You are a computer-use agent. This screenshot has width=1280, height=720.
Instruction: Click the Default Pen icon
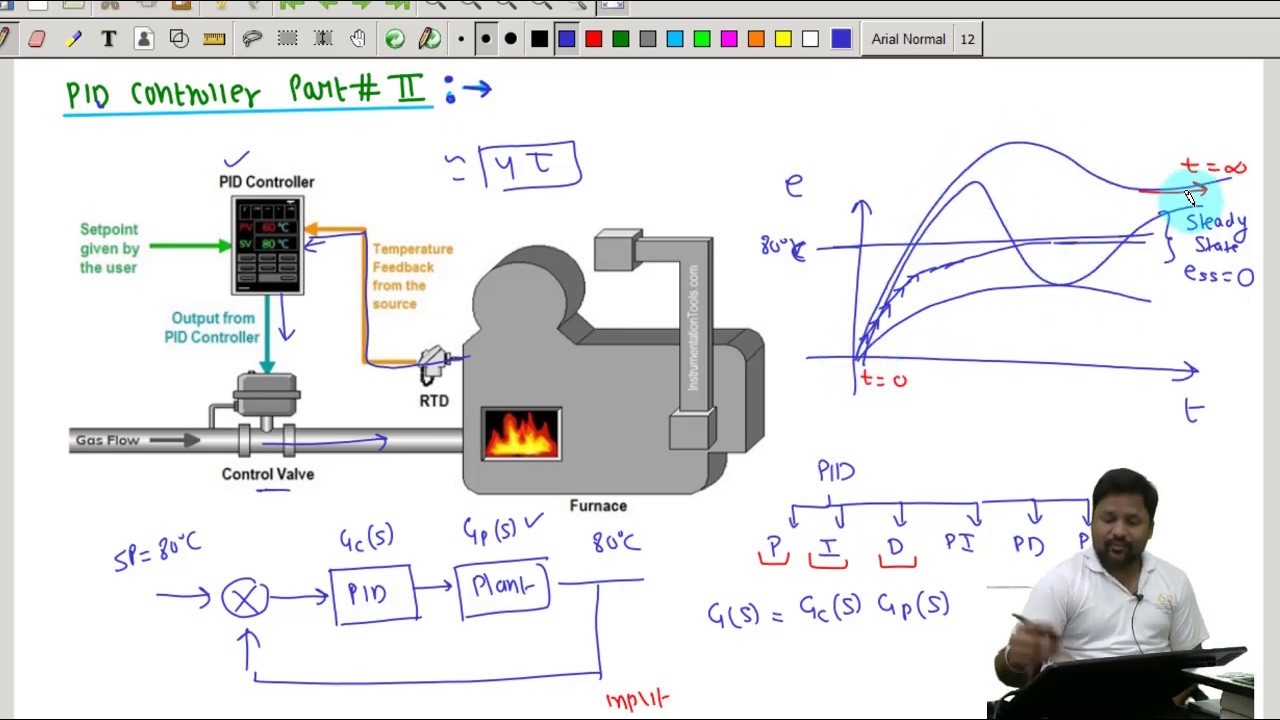430,39
